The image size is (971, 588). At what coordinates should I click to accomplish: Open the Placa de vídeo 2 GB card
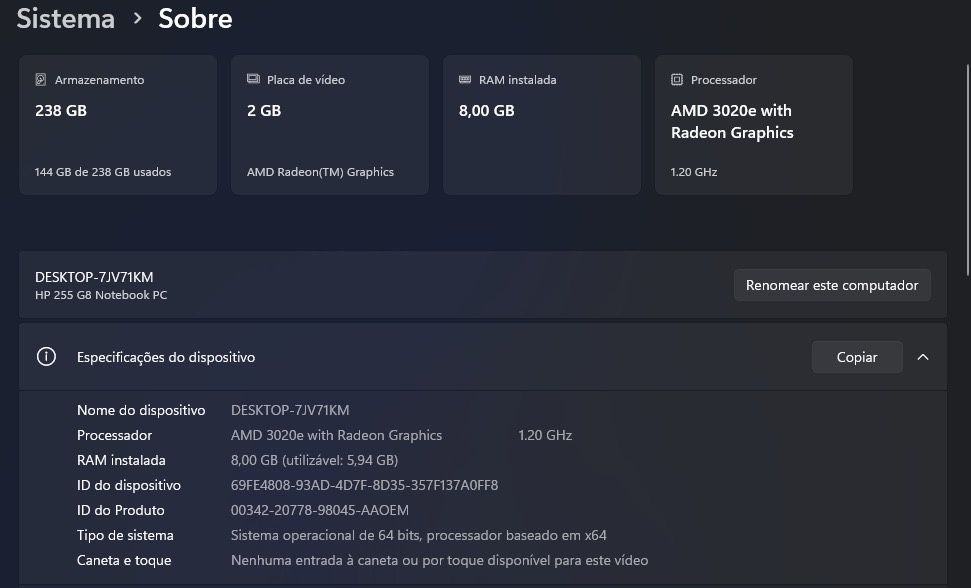point(330,125)
